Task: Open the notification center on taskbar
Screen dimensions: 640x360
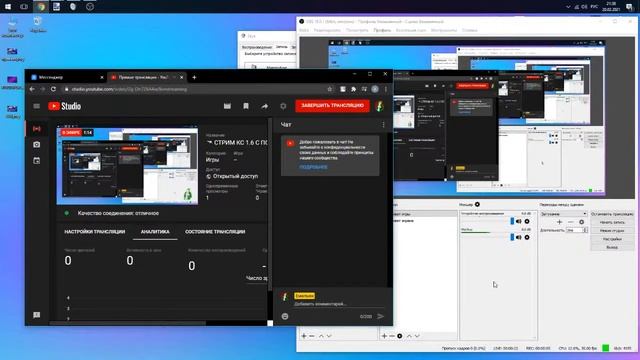Action: pos(630,7)
